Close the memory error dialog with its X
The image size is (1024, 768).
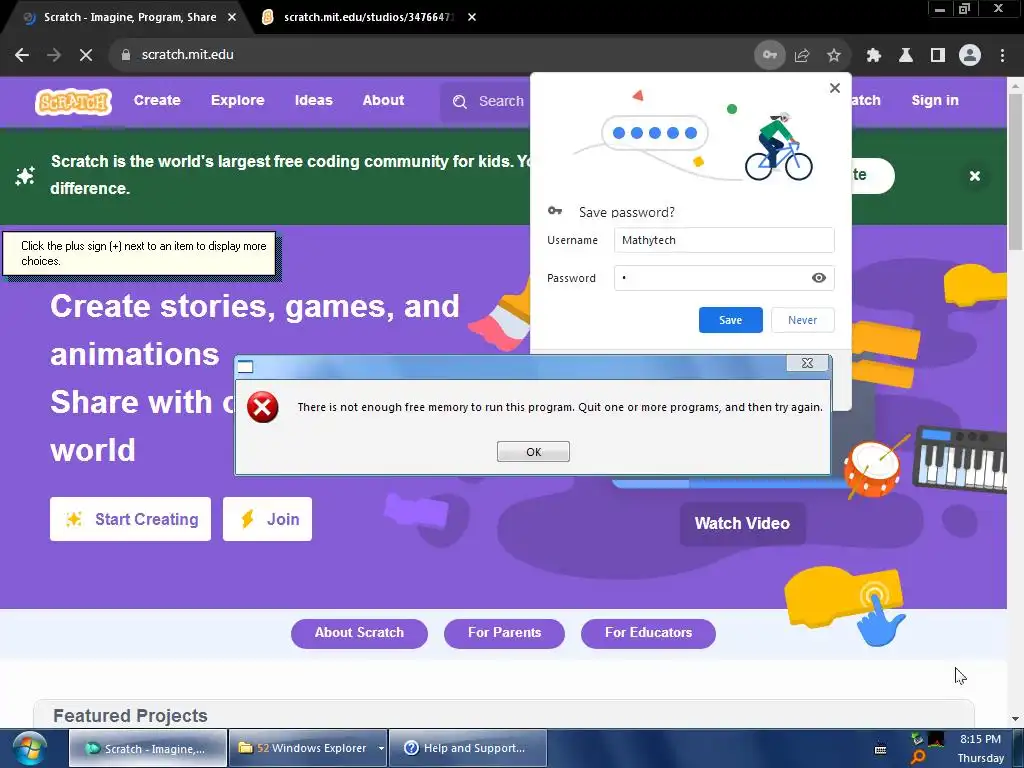[807, 363]
